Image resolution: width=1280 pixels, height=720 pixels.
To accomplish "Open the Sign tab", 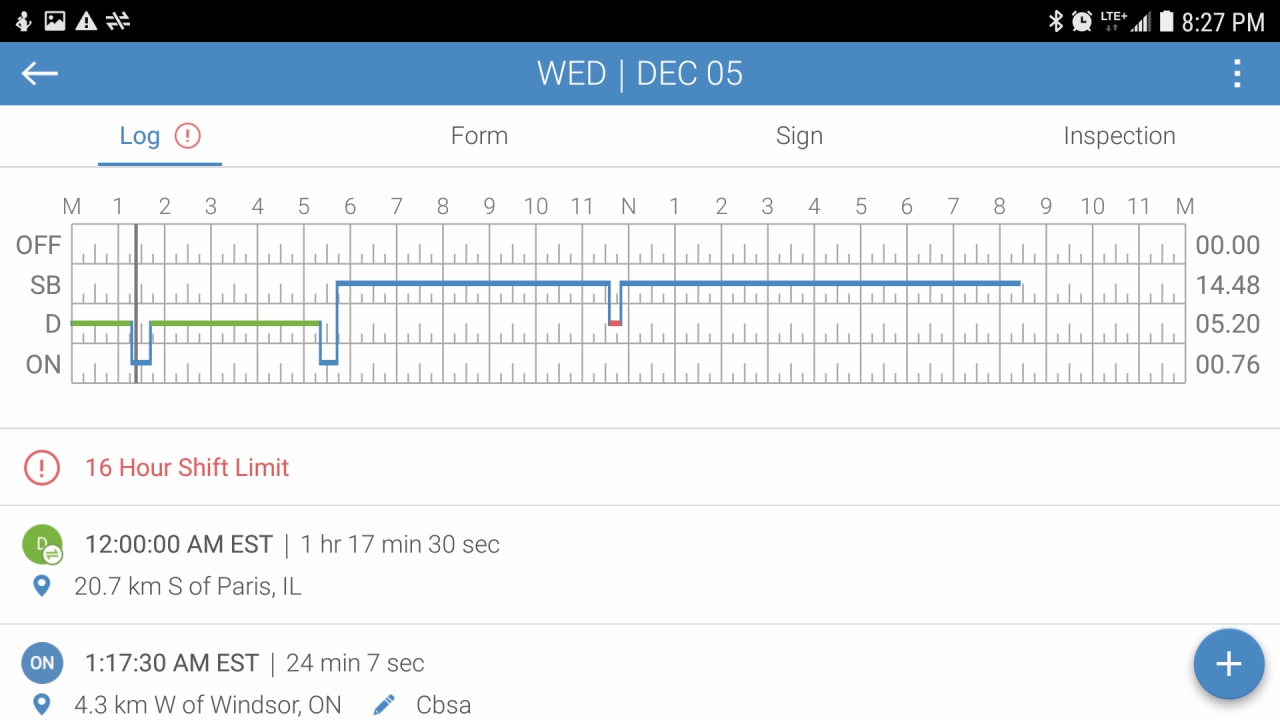I will [x=799, y=136].
